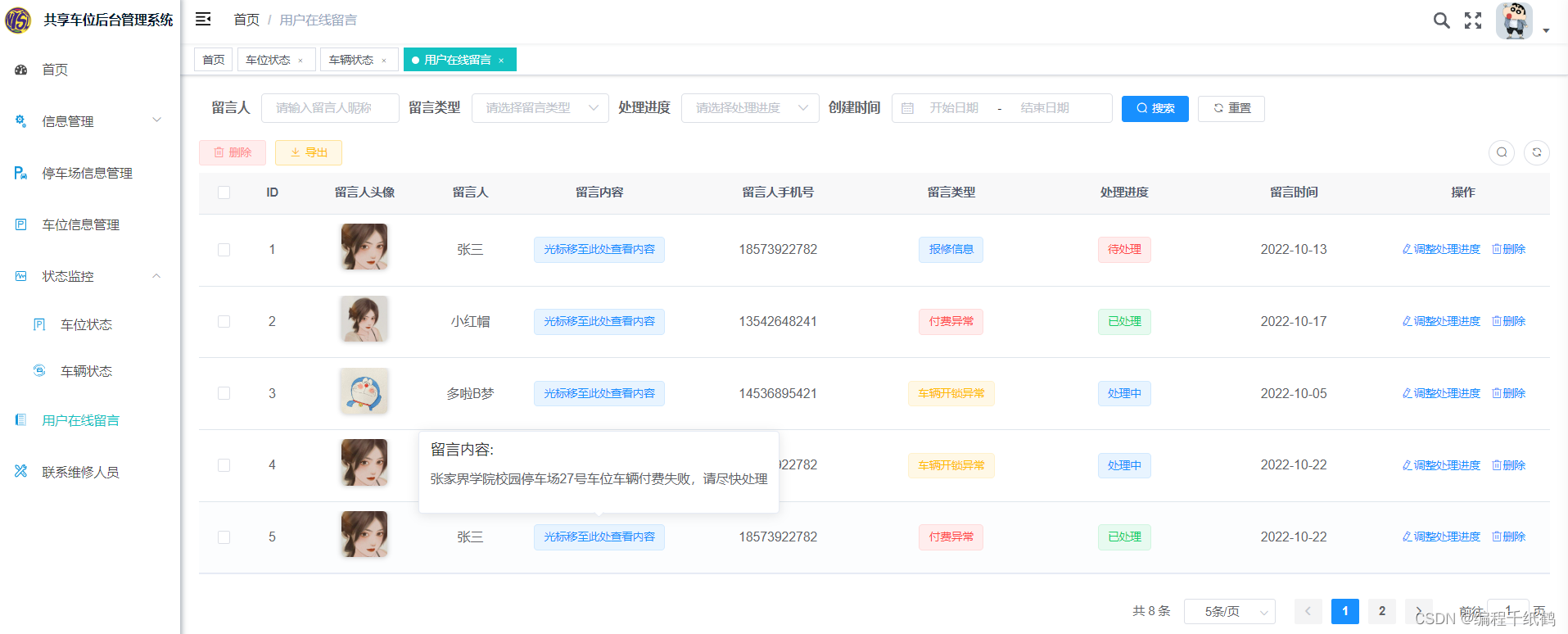Click the 用户在线留言 sidebar icon
Screen dimensions: 1568x634
click(x=21, y=420)
